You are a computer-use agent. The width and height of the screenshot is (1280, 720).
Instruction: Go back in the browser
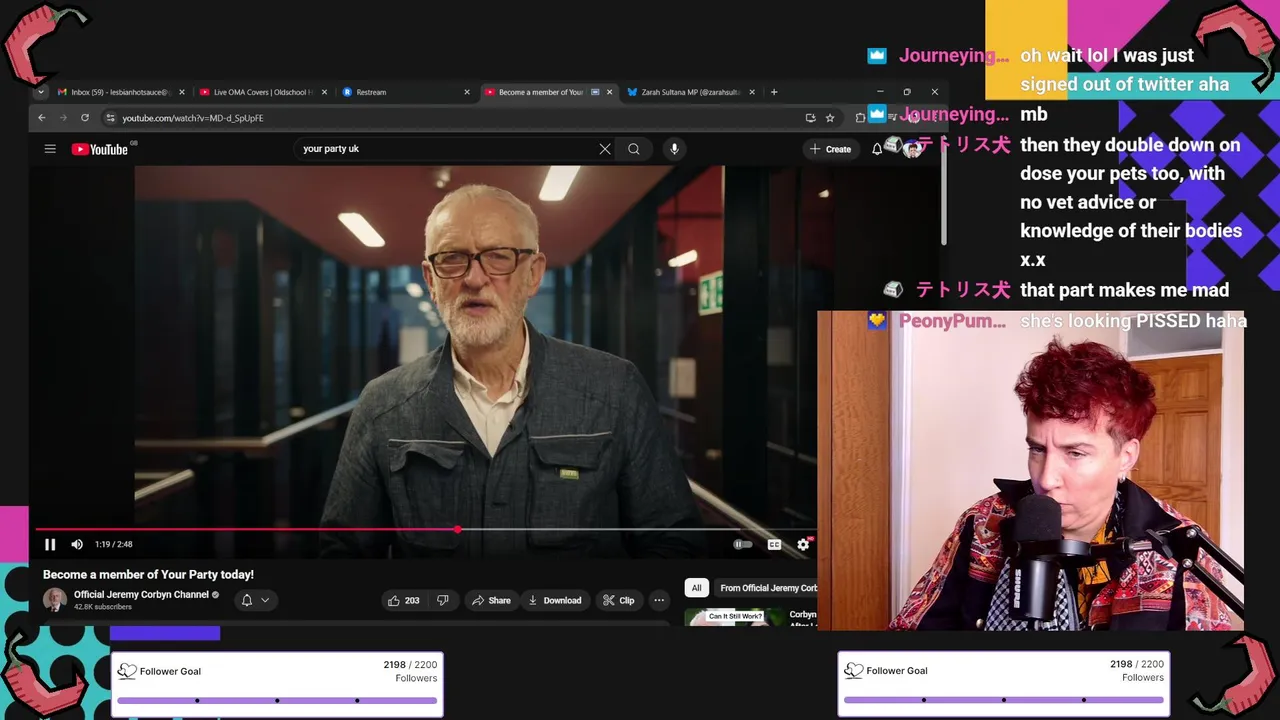pyautogui.click(x=42, y=118)
